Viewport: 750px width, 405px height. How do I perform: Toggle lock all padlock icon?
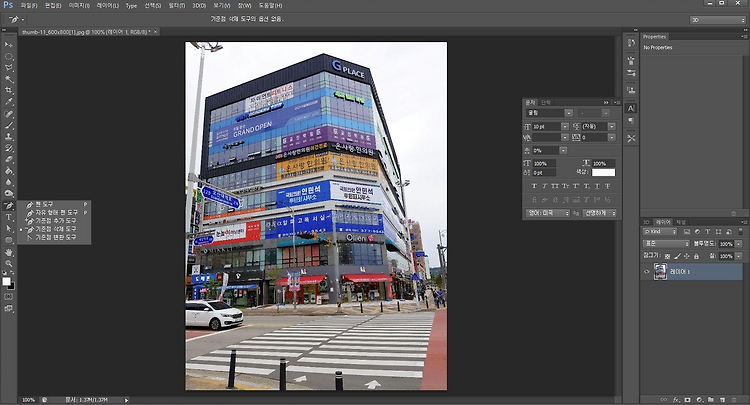tap(696, 256)
